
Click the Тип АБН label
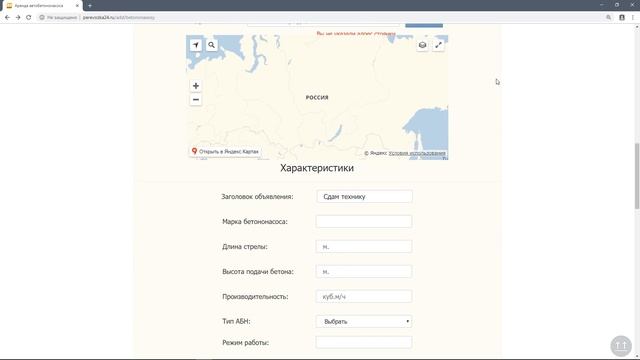[236, 322]
